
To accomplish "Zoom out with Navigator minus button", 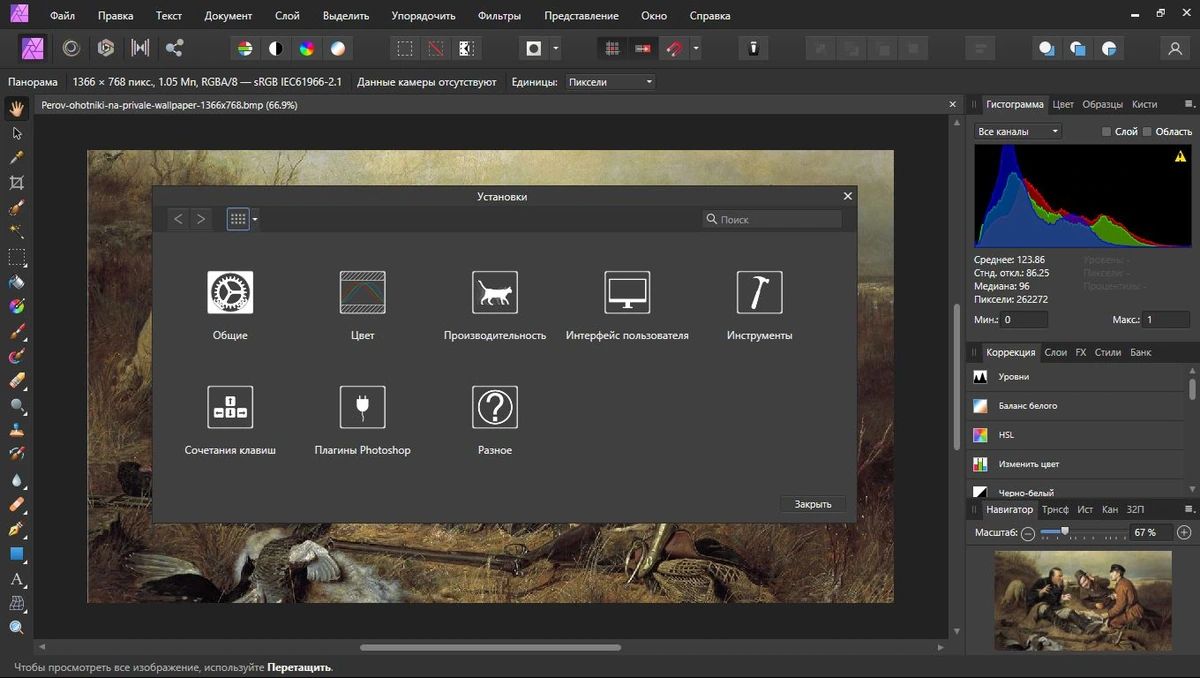I will [x=1028, y=533].
